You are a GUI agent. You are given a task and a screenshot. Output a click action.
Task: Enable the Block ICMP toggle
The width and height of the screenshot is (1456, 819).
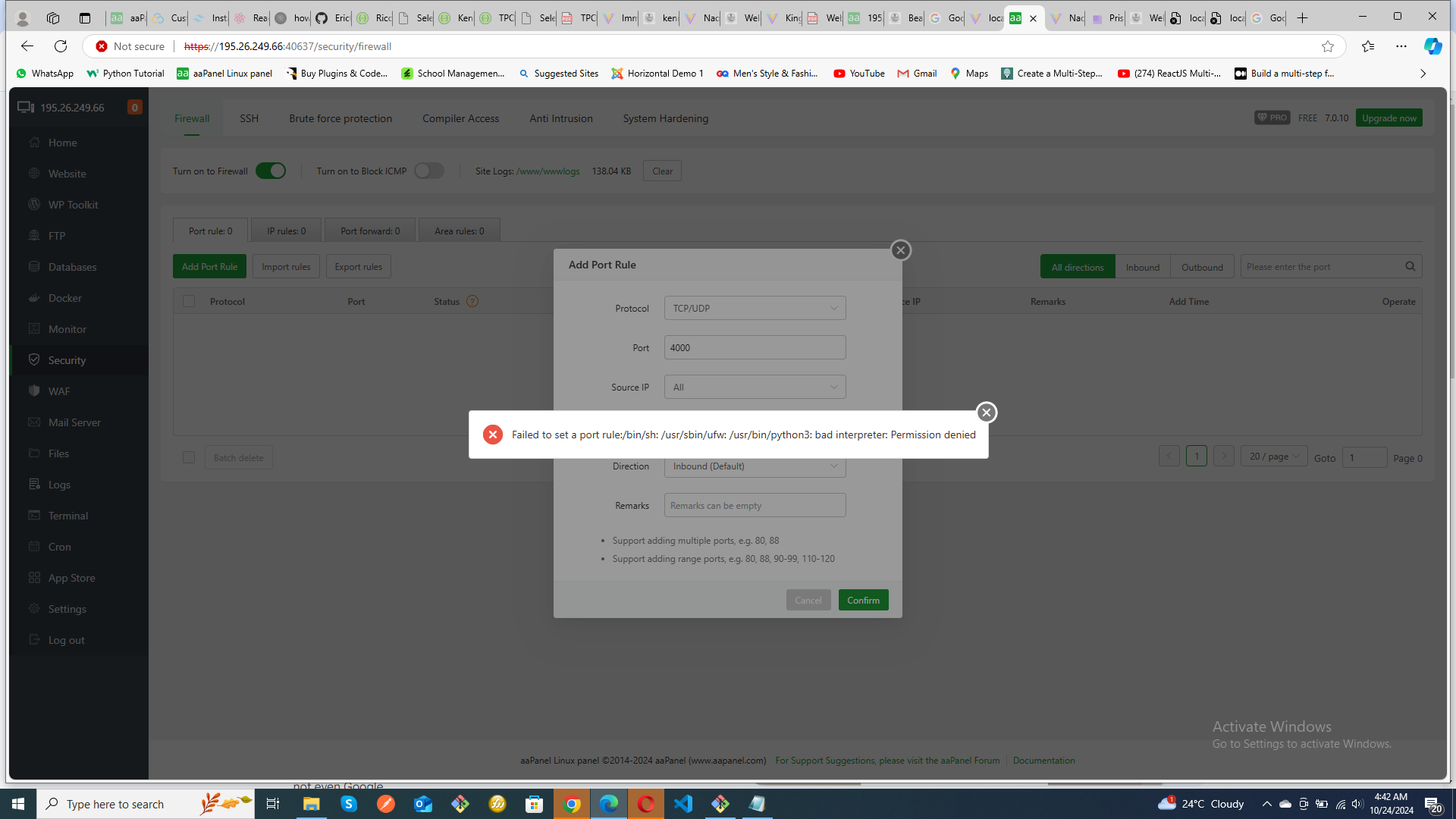point(428,171)
